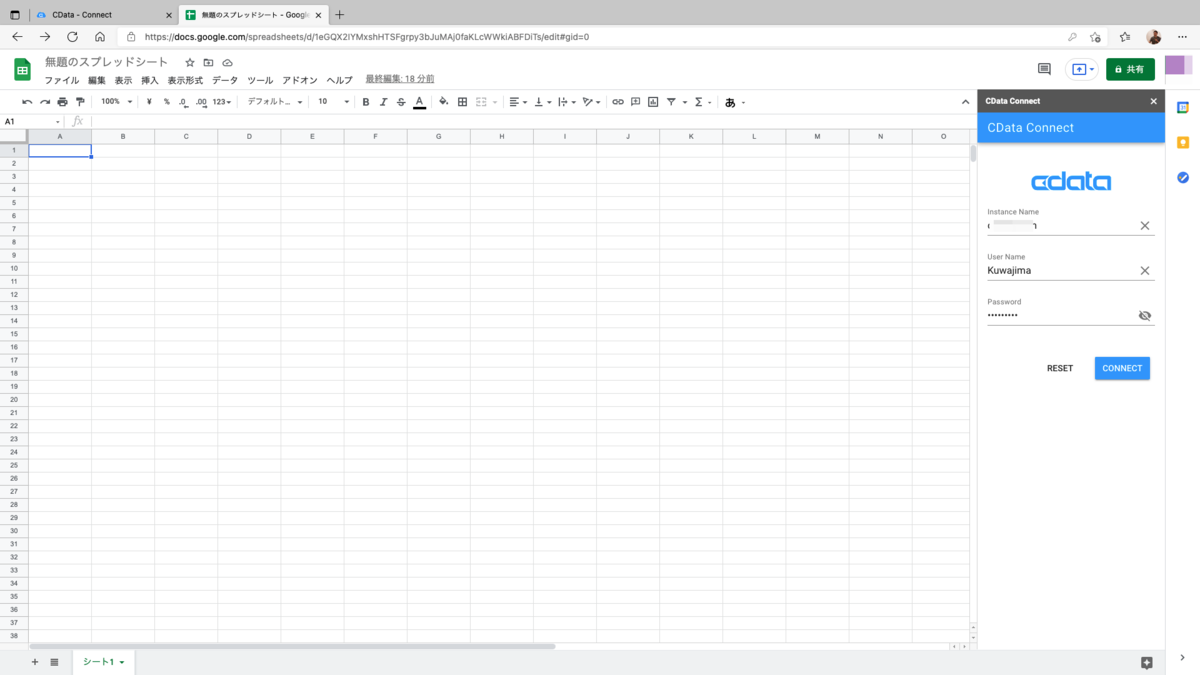Screen dimensions: 1200x675
Task: Click the insert chart icon
Action: 653,102
